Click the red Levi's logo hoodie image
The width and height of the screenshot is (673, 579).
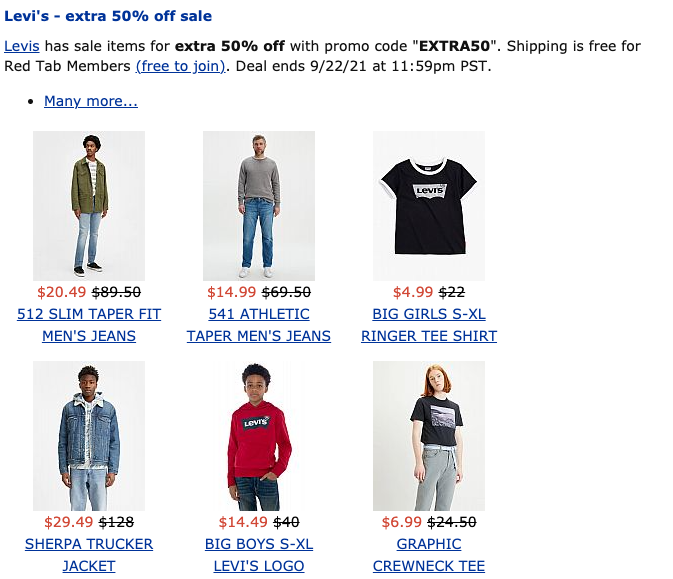259,436
